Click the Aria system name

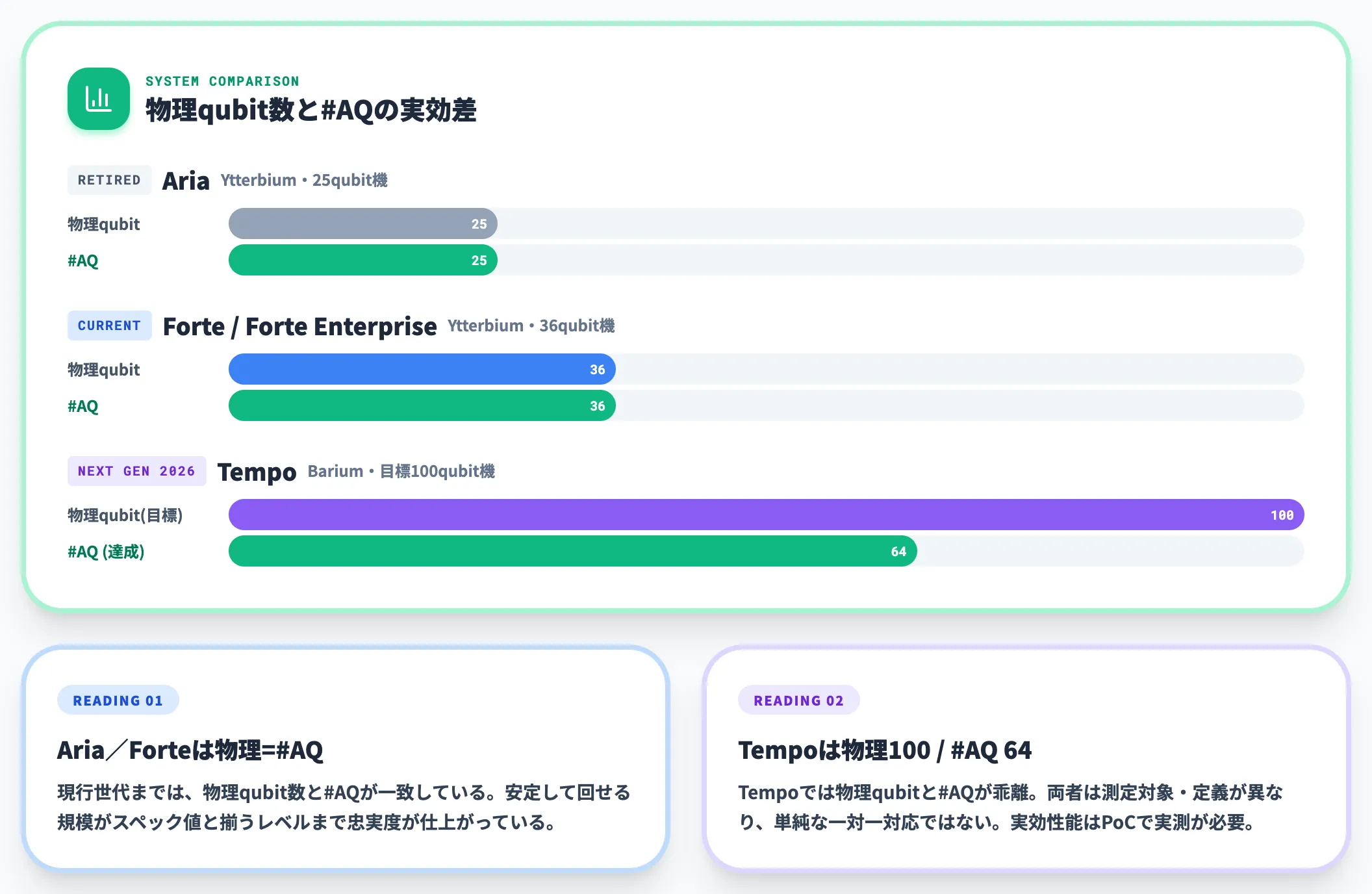pyautogui.click(x=186, y=181)
